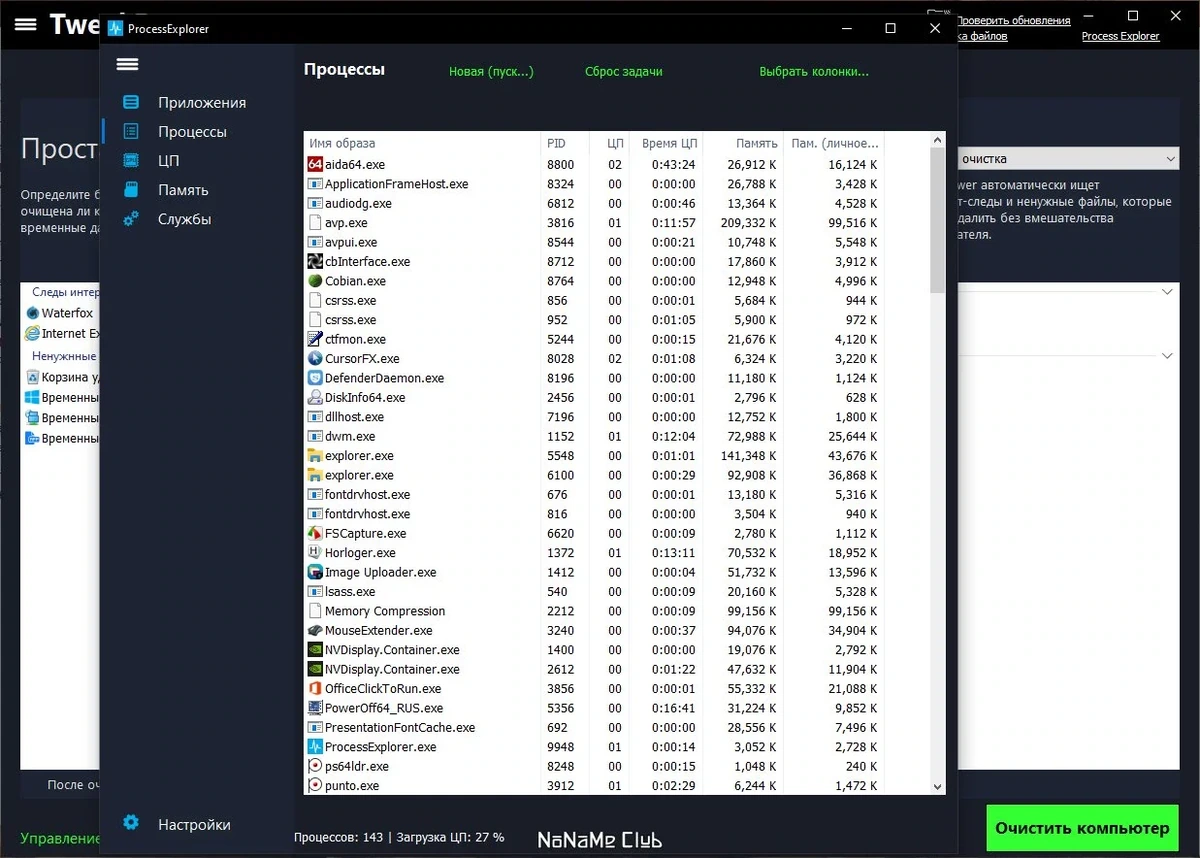Click the ЦП processor icon in sidebar
This screenshot has height=858, width=1200.
pos(130,160)
